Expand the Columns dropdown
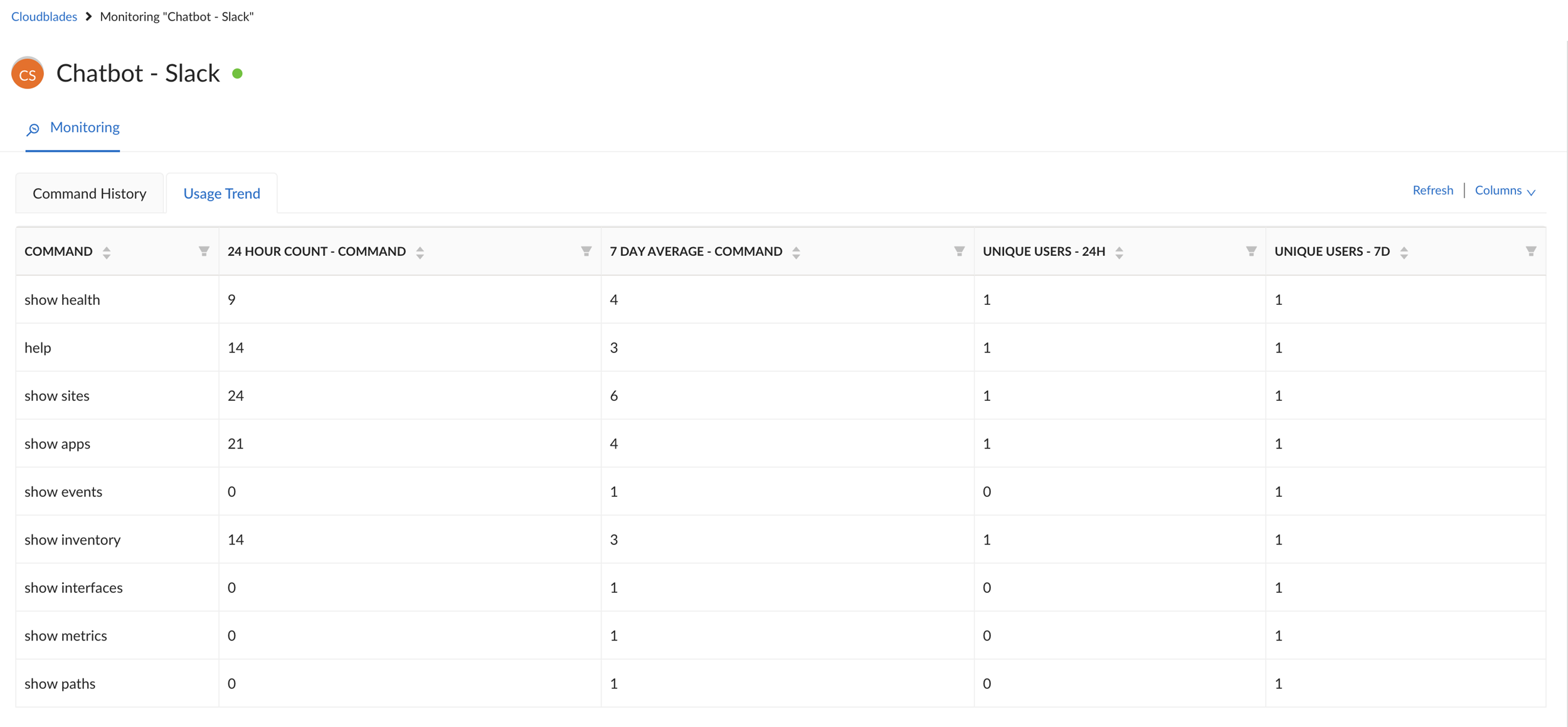The width and height of the screenshot is (1568, 727). click(1505, 191)
